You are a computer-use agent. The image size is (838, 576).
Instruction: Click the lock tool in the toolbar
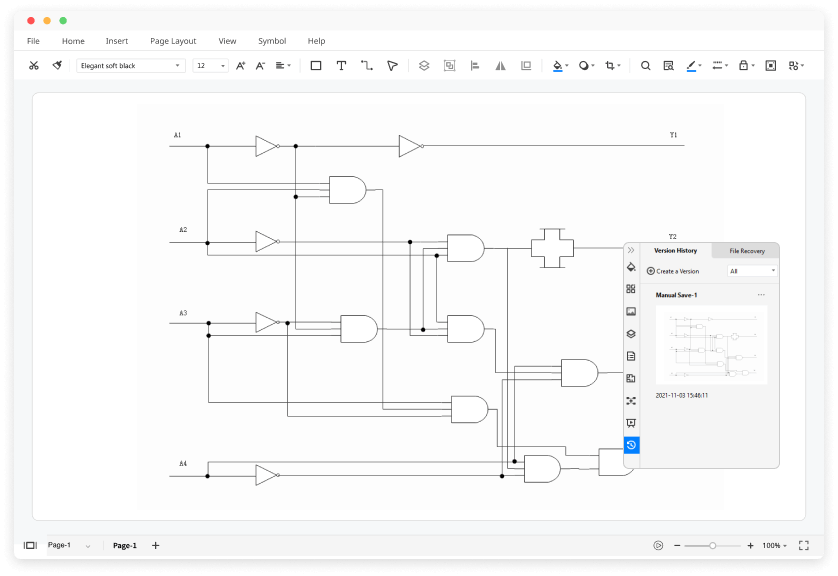click(742, 65)
